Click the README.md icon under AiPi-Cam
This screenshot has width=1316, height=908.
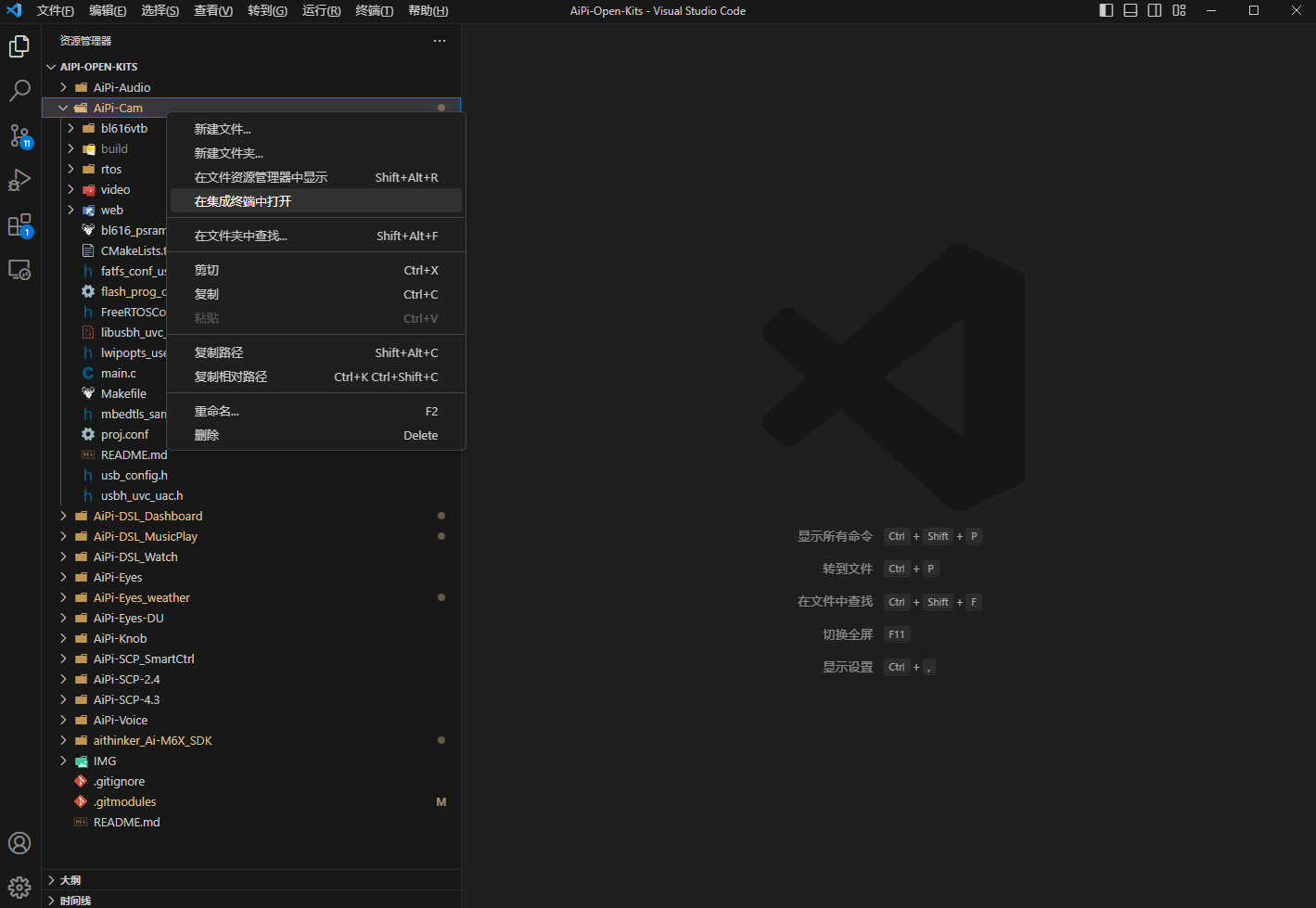(x=88, y=454)
